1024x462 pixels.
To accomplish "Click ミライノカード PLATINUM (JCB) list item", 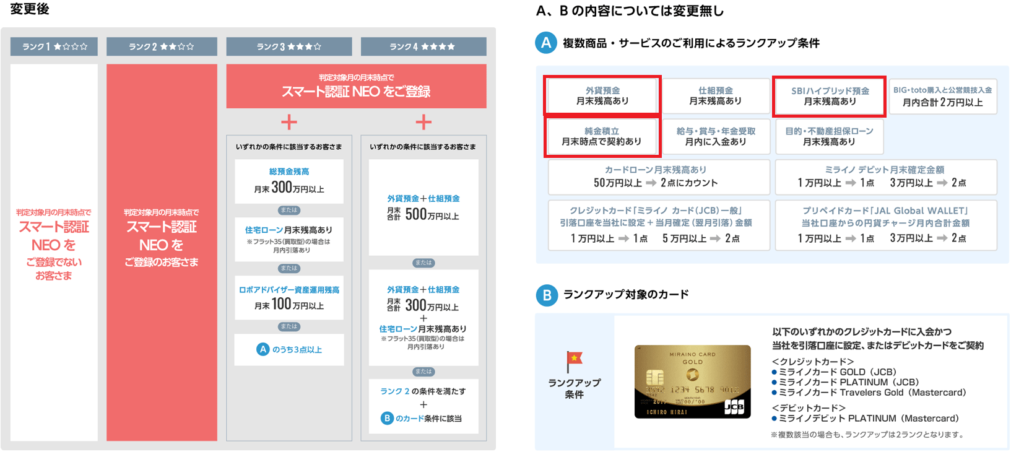I will pos(845,382).
